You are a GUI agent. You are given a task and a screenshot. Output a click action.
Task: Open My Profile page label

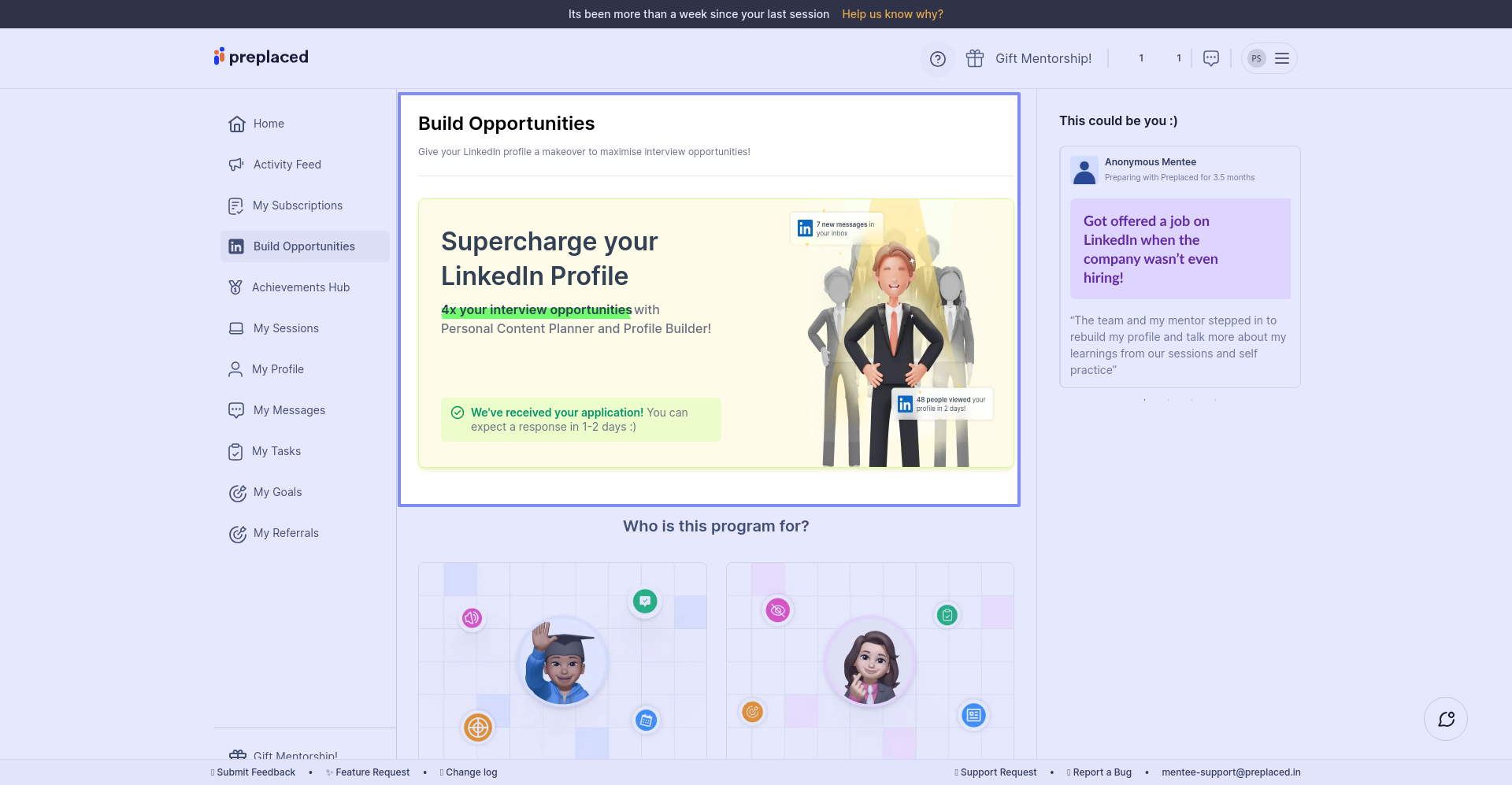coord(278,369)
